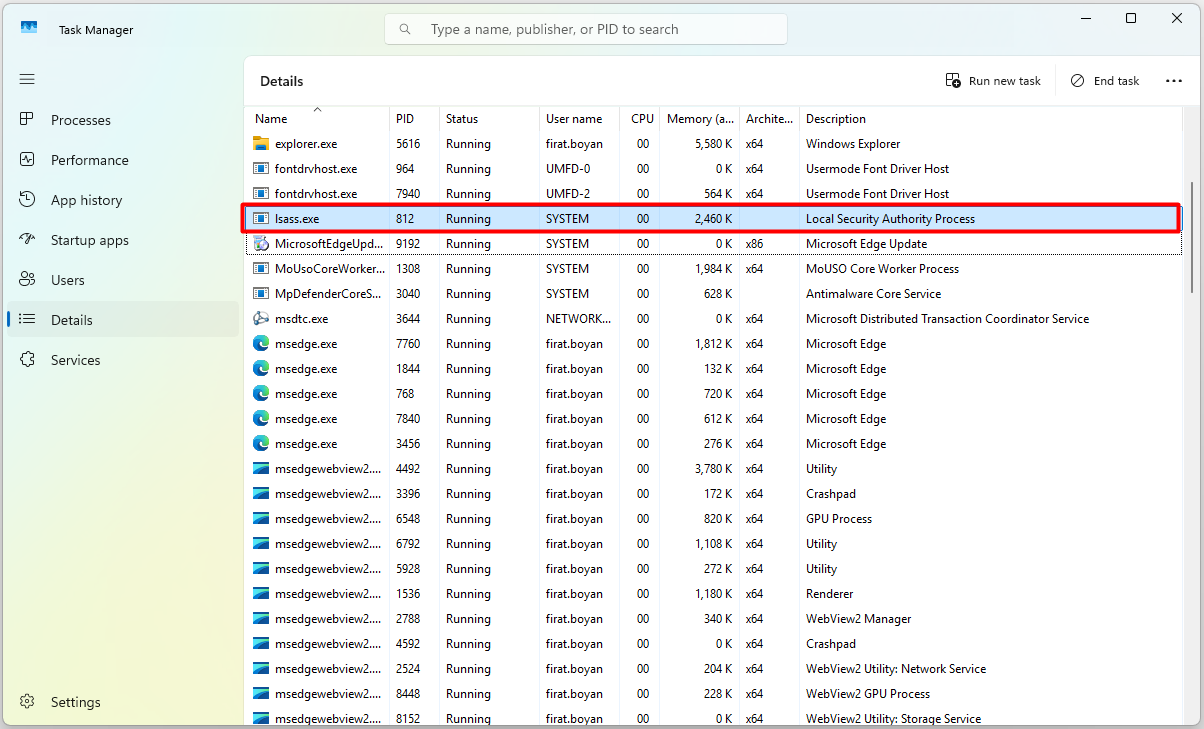Click the explorer.exe folder icon
Viewport: 1204px width, 729px height.
261,144
